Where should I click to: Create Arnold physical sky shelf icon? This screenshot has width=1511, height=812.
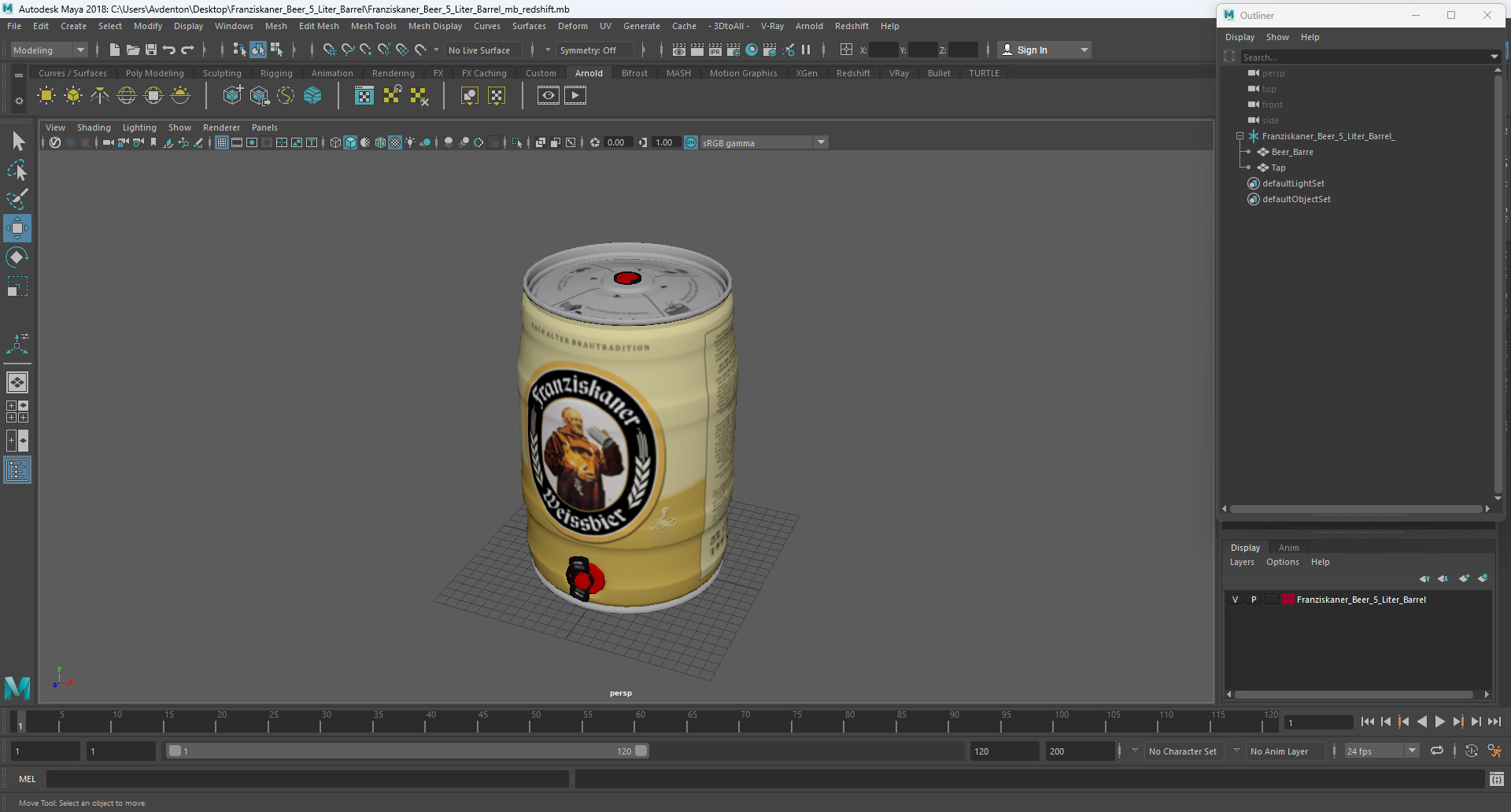(180, 96)
